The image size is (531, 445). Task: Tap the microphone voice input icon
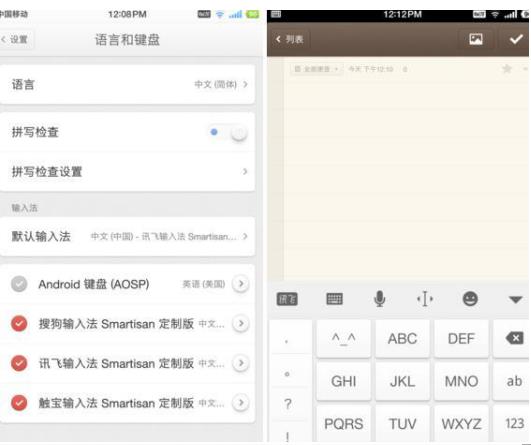[x=380, y=299]
